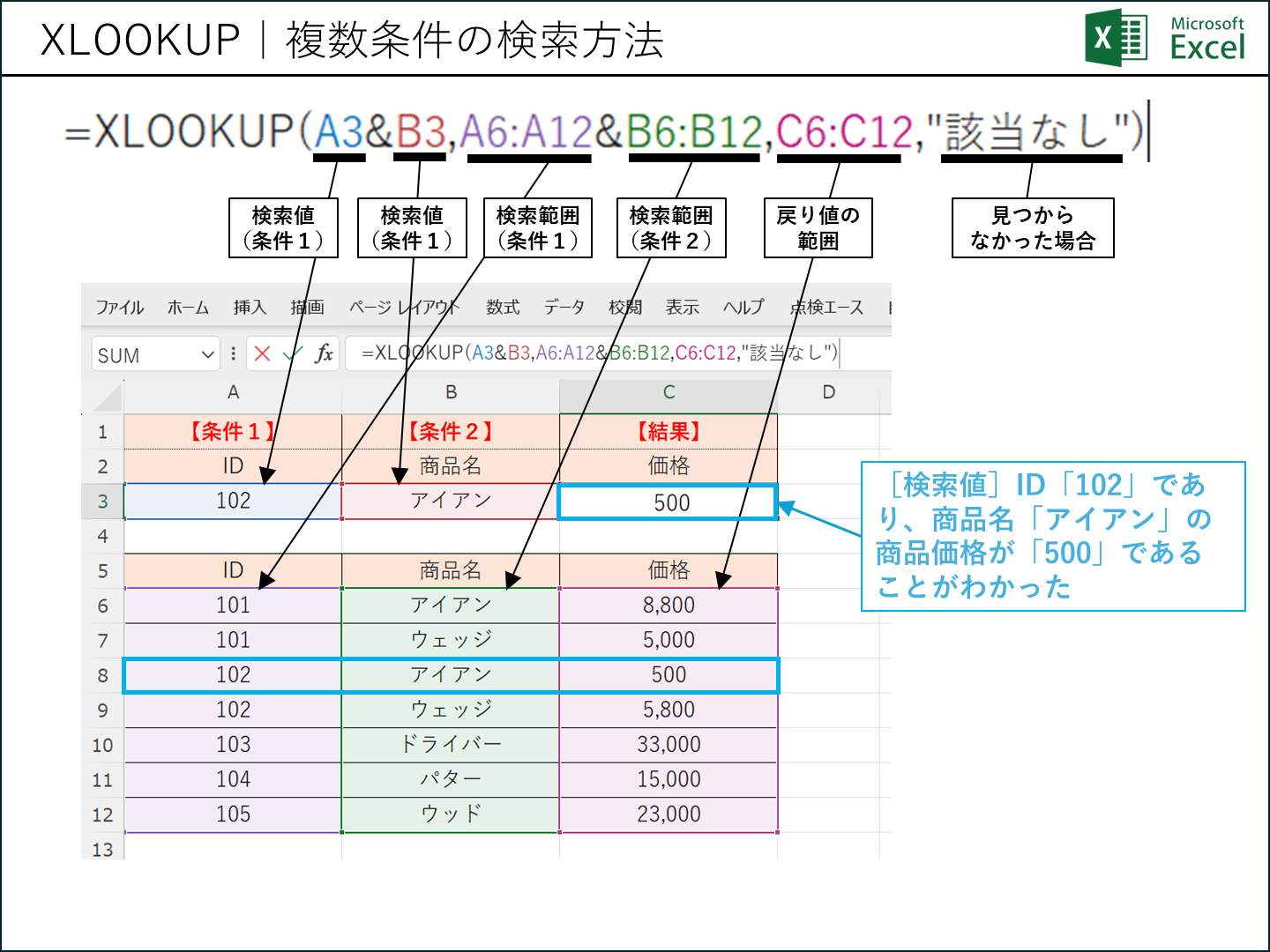
Task: Click the green checkmark to confirm formula entry
Action: click(x=291, y=353)
